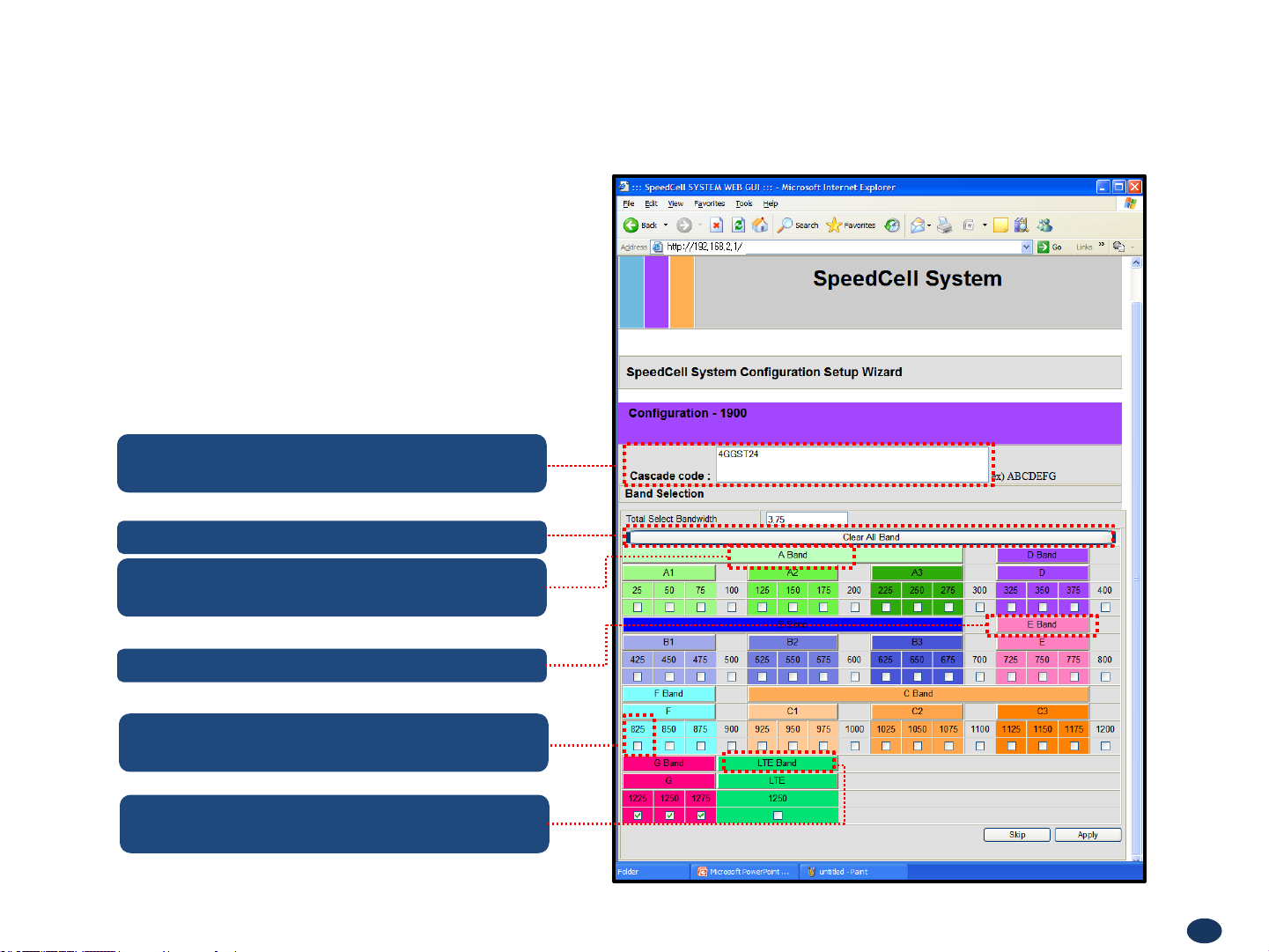The image size is (1269, 952).
Task: Check the 250 checkbox in A3
Action: pos(918,608)
